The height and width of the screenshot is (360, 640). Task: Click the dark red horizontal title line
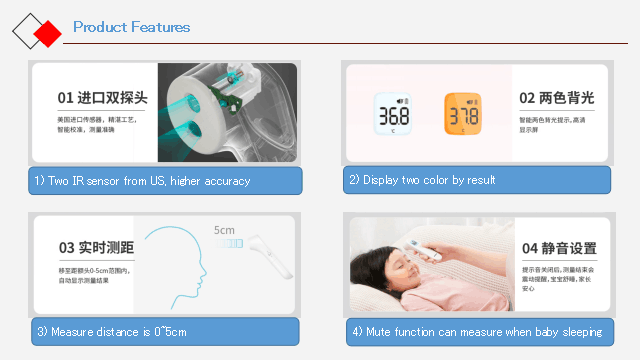(x=345, y=43)
